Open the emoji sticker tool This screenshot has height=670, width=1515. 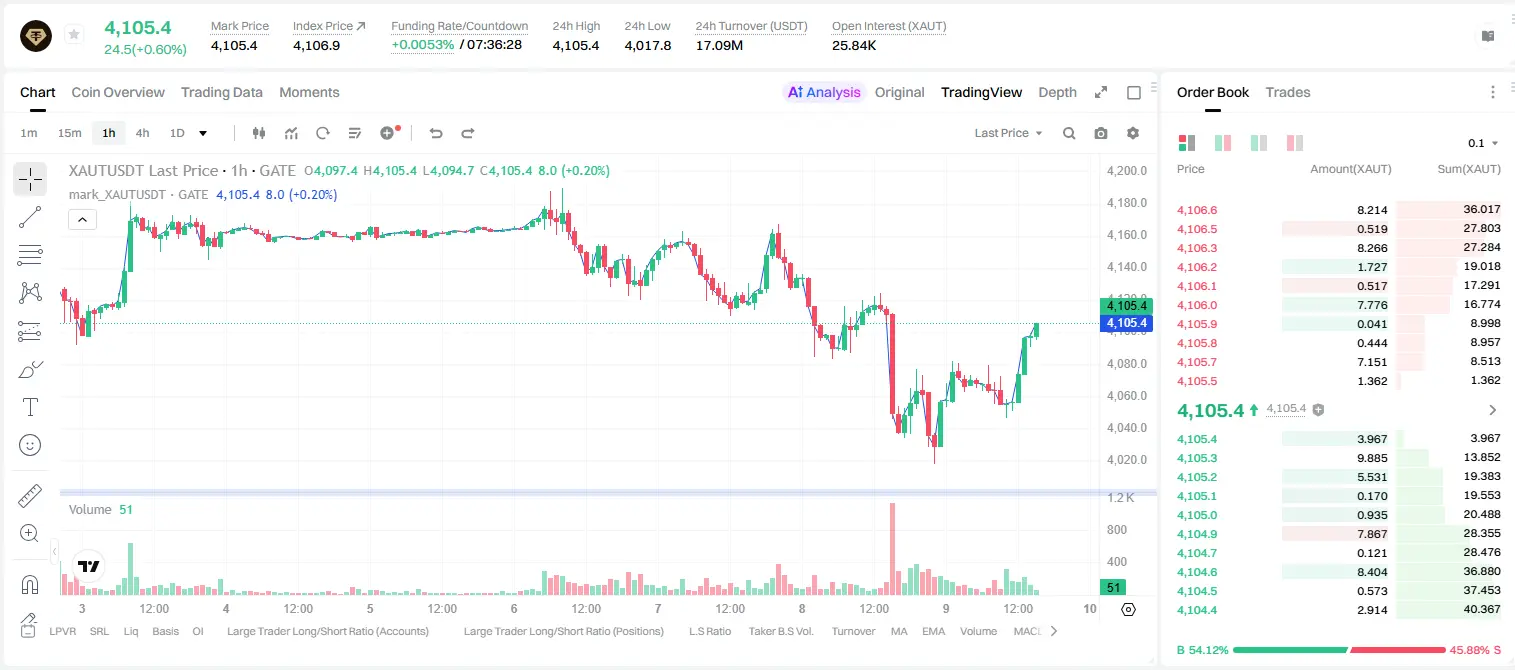pos(30,445)
